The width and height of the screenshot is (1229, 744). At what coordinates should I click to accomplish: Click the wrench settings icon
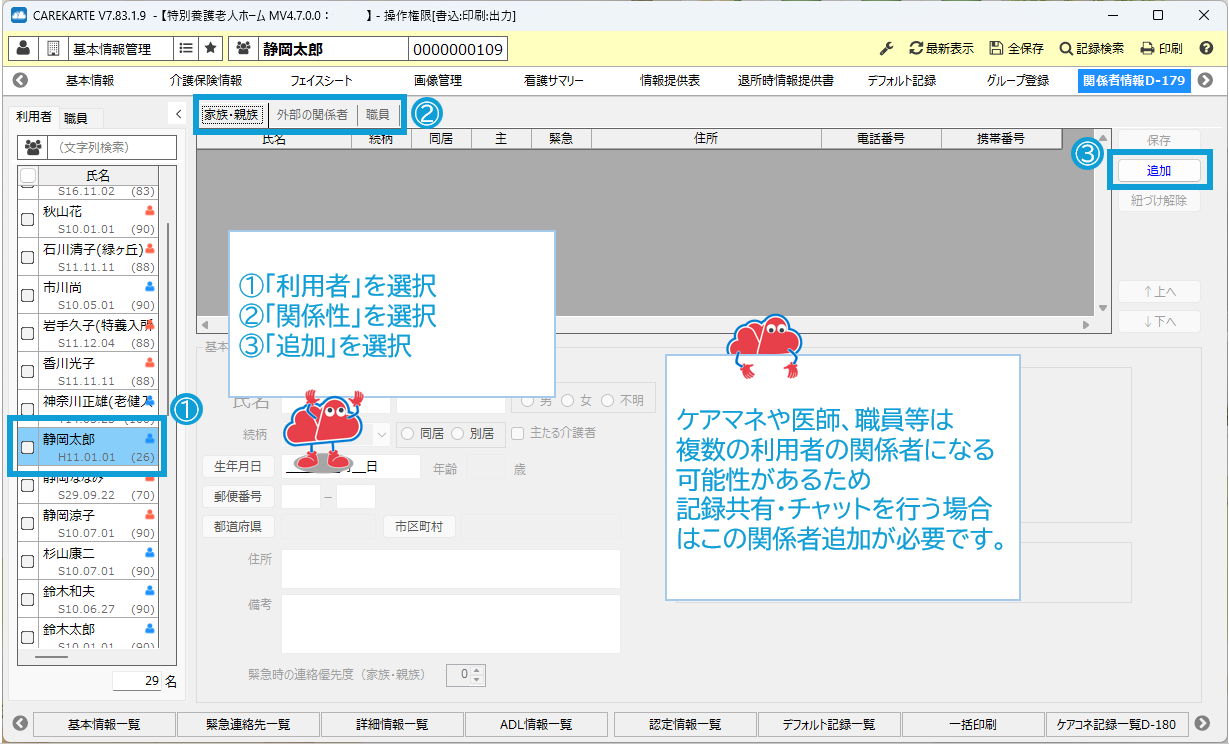(x=885, y=49)
